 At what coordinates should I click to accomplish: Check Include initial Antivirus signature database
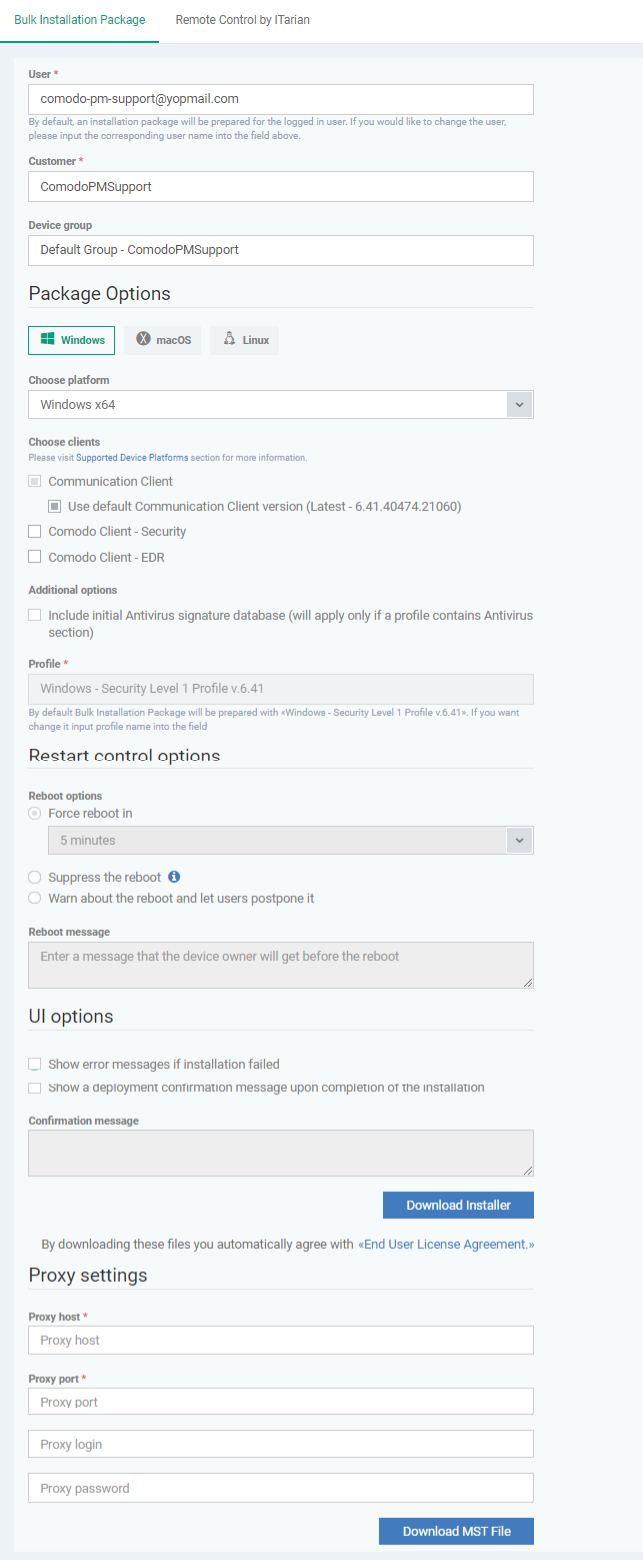(x=35, y=615)
